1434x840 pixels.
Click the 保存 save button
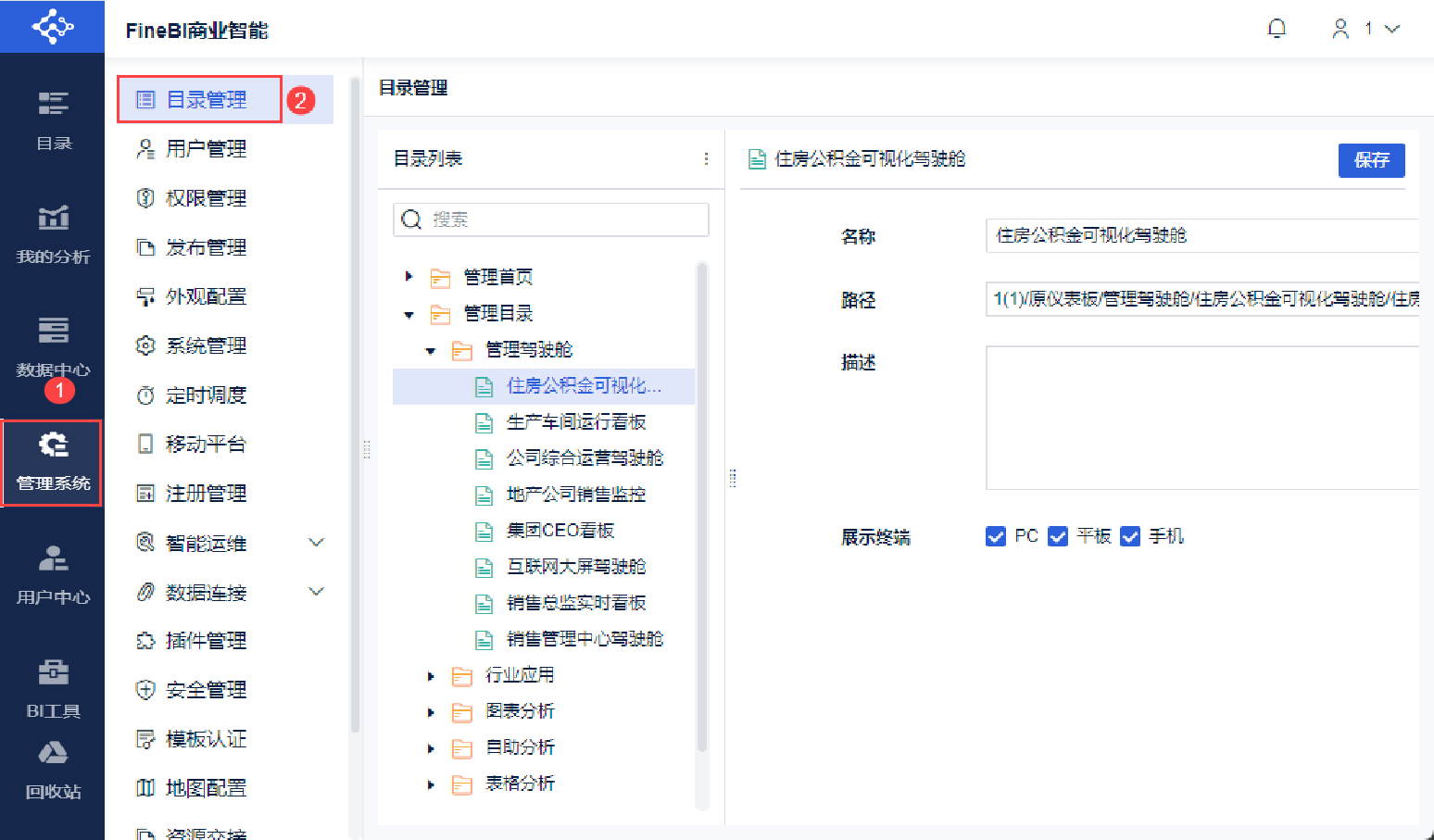(1371, 160)
